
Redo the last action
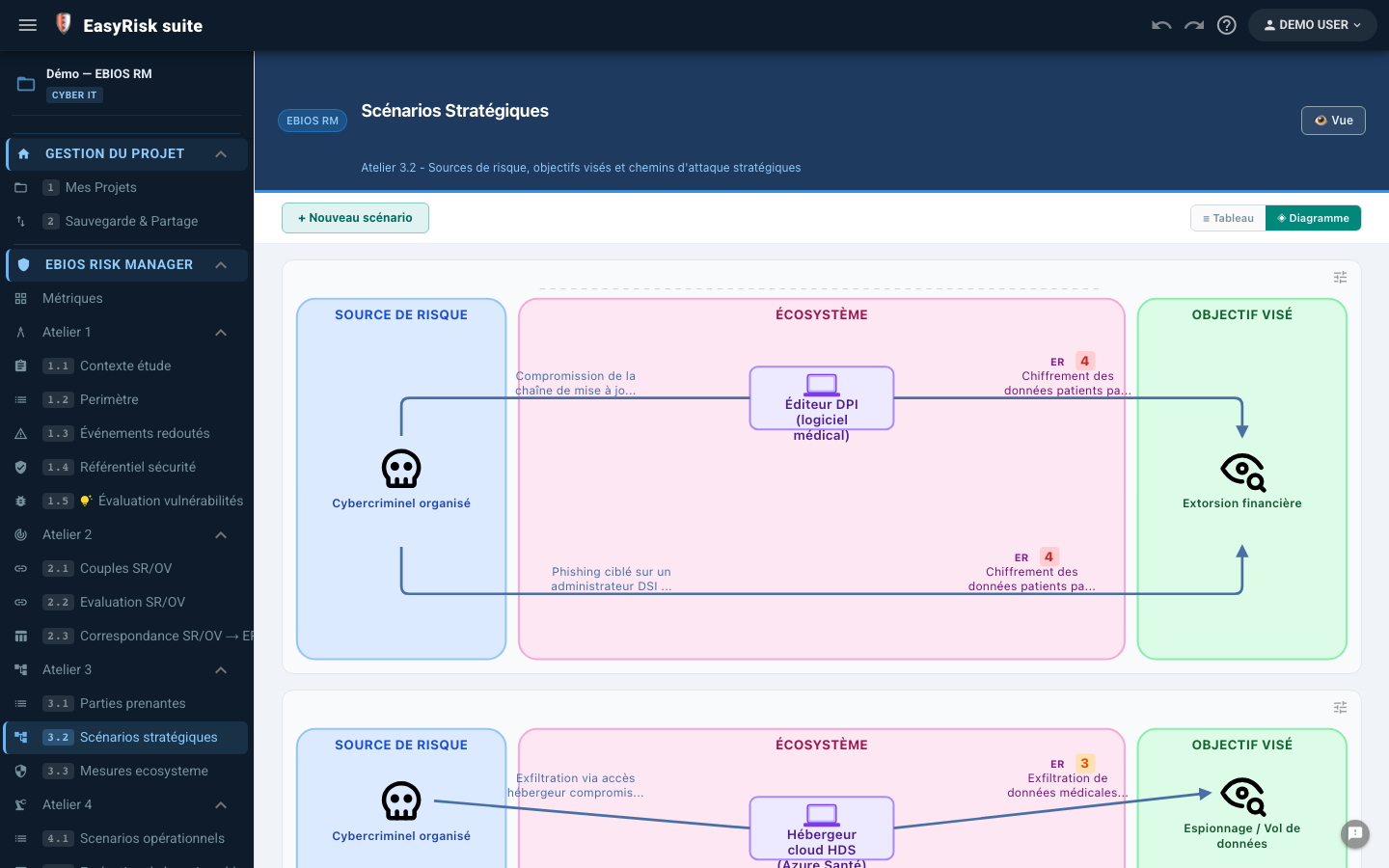[1194, 25]
